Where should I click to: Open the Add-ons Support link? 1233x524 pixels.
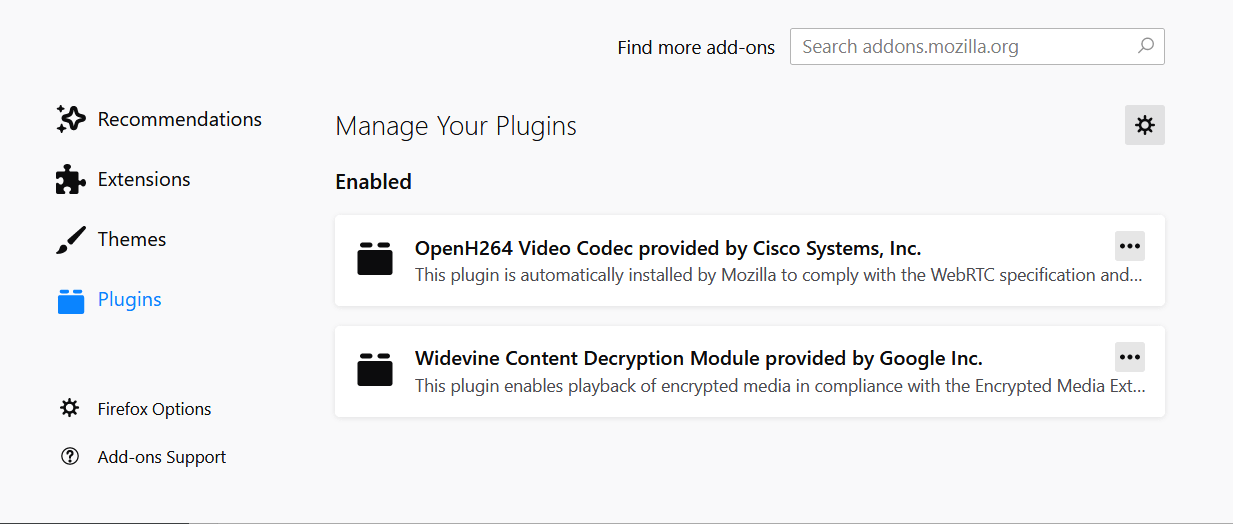[x=162, y=457]
